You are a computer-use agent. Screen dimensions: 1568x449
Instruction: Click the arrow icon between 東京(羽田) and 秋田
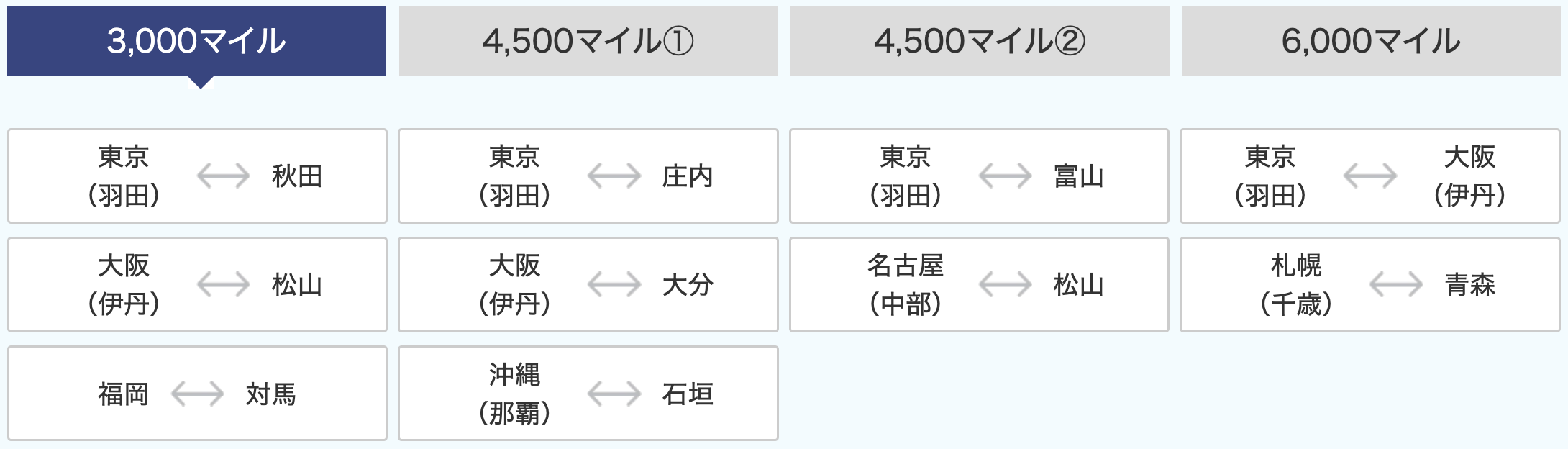pos(224,176)
